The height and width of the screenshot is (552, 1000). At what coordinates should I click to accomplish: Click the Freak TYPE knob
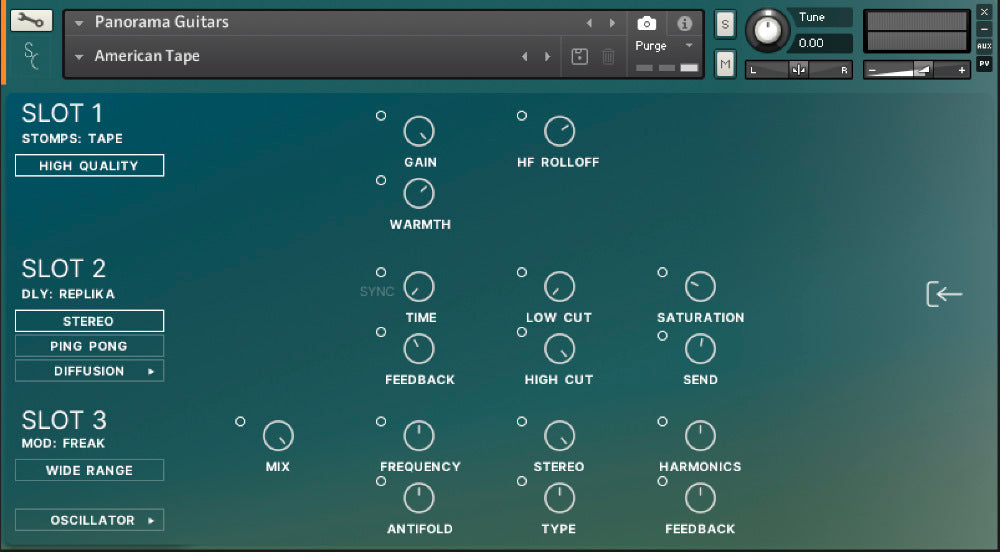559,498
